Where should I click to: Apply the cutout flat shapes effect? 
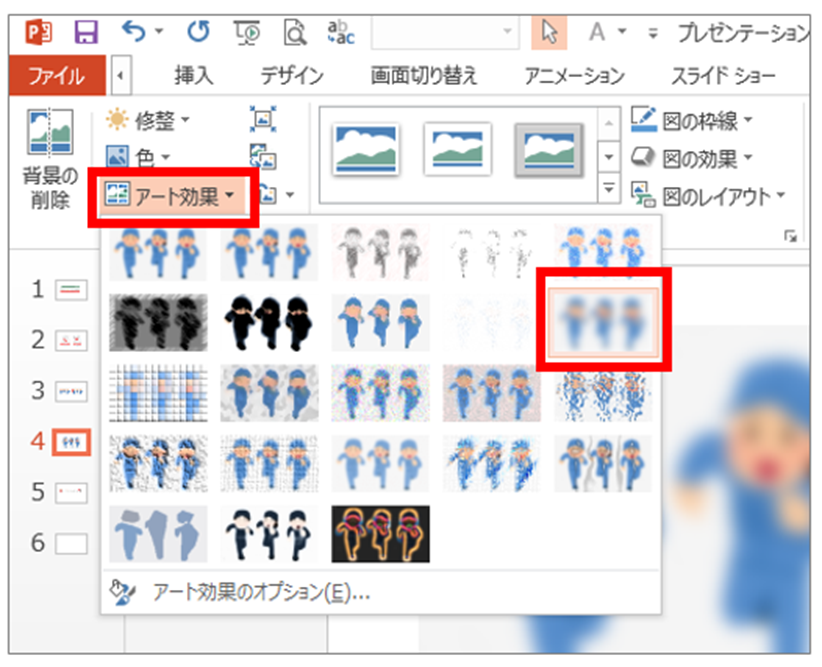(x=158, y=534)
